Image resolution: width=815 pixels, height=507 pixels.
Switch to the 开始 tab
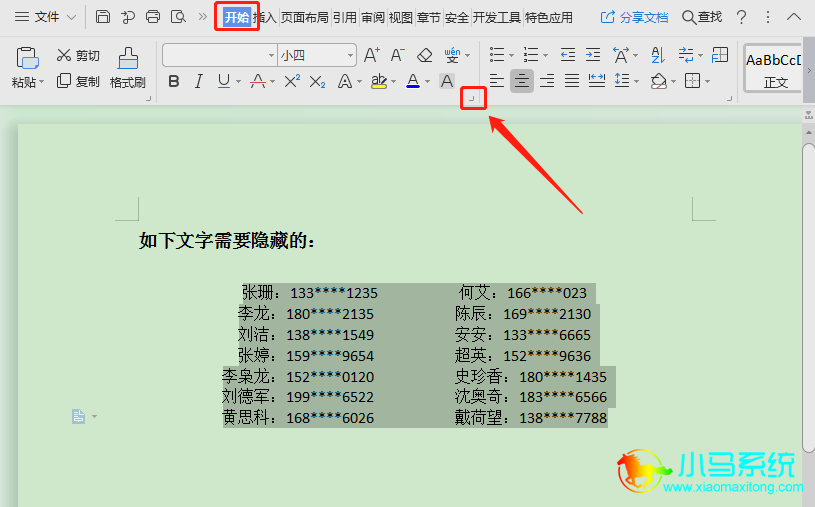click(x=237, y=17)
